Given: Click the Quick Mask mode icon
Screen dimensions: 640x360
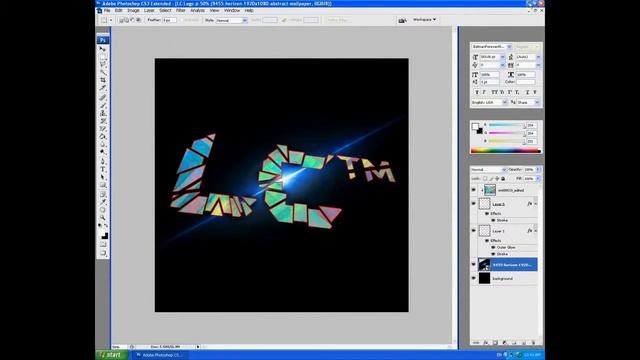Looking at the screenshot, I should [103, 244].
